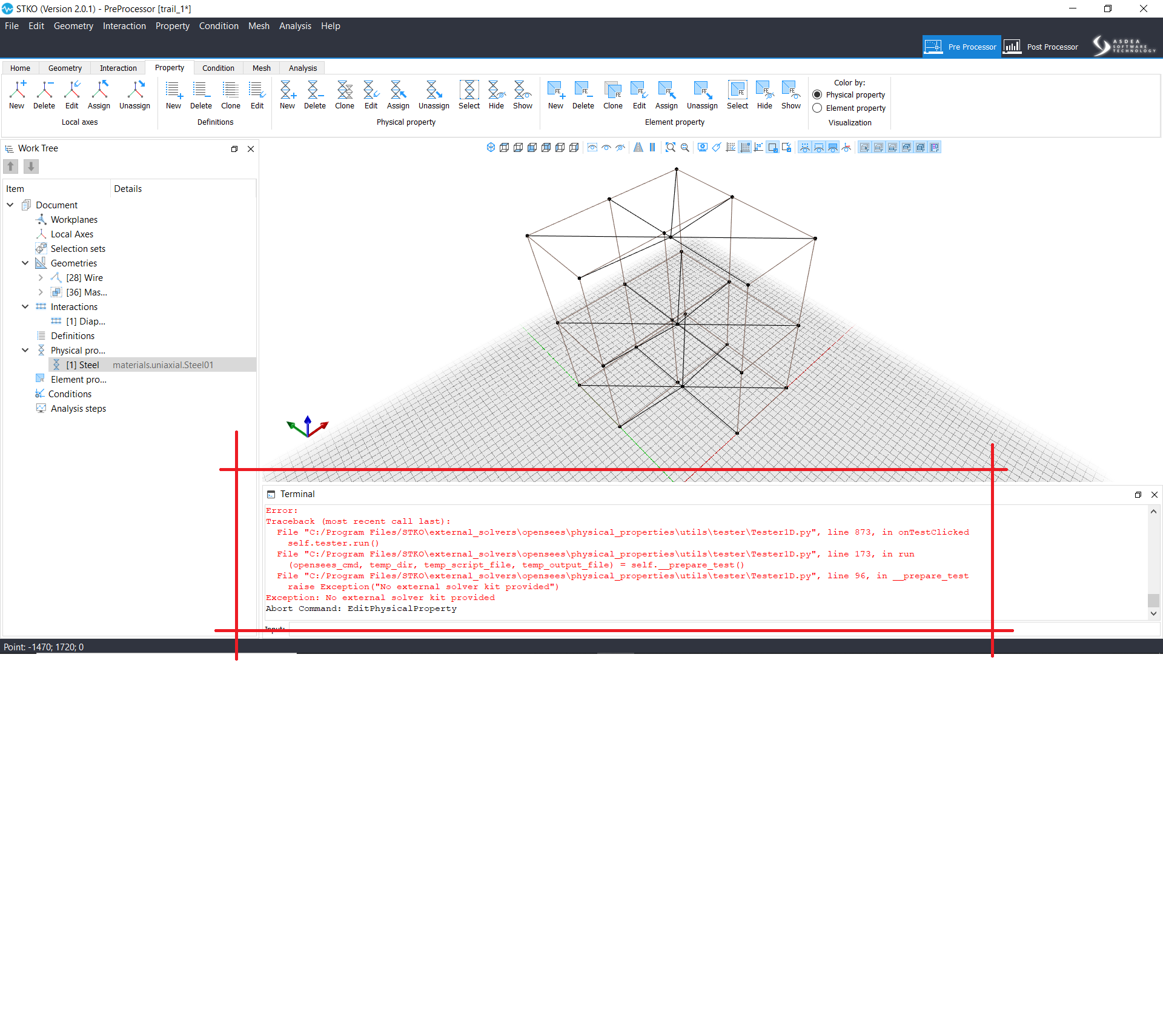Click the tag label icon in viewport toolbar
Image resolution: width=1163 pixels, height=1036 pixels.
pyautogui.click(x=717, y=147)
